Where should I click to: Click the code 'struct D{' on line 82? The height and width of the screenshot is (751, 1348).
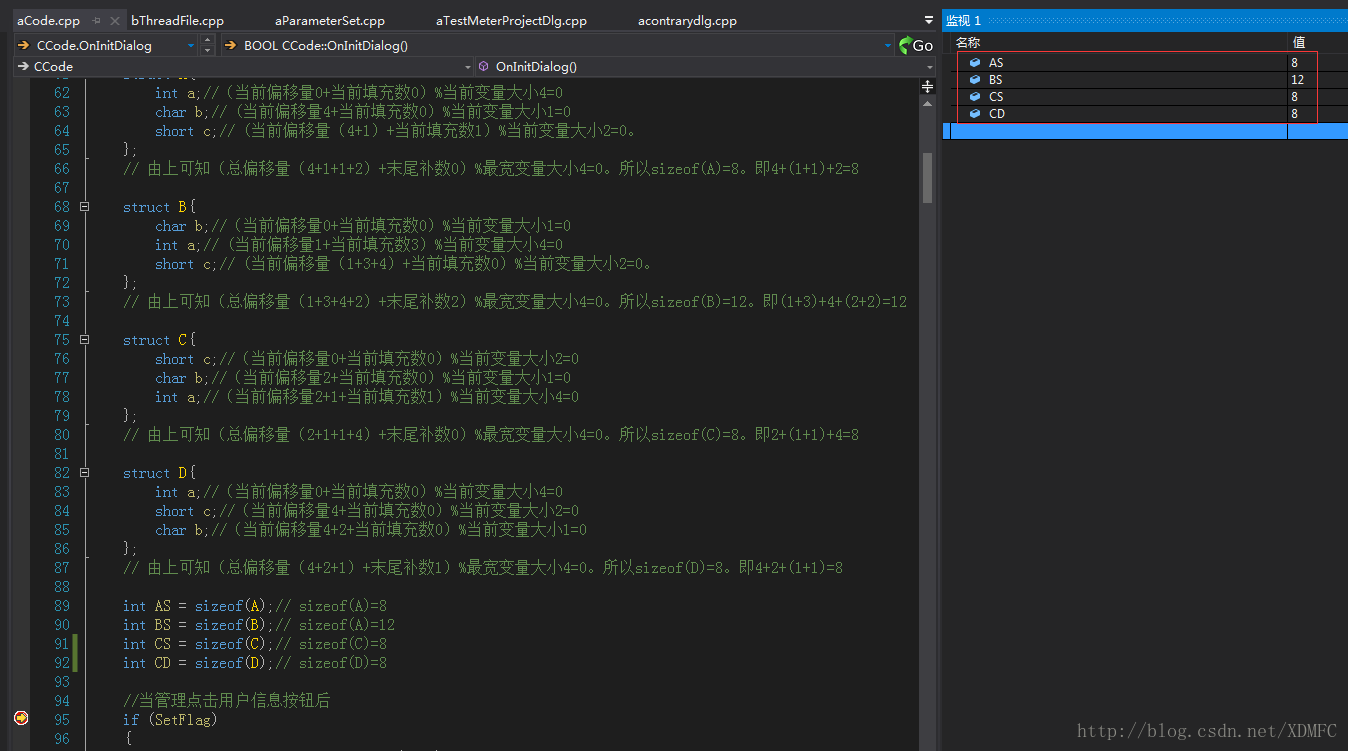(x=159, y=473)
